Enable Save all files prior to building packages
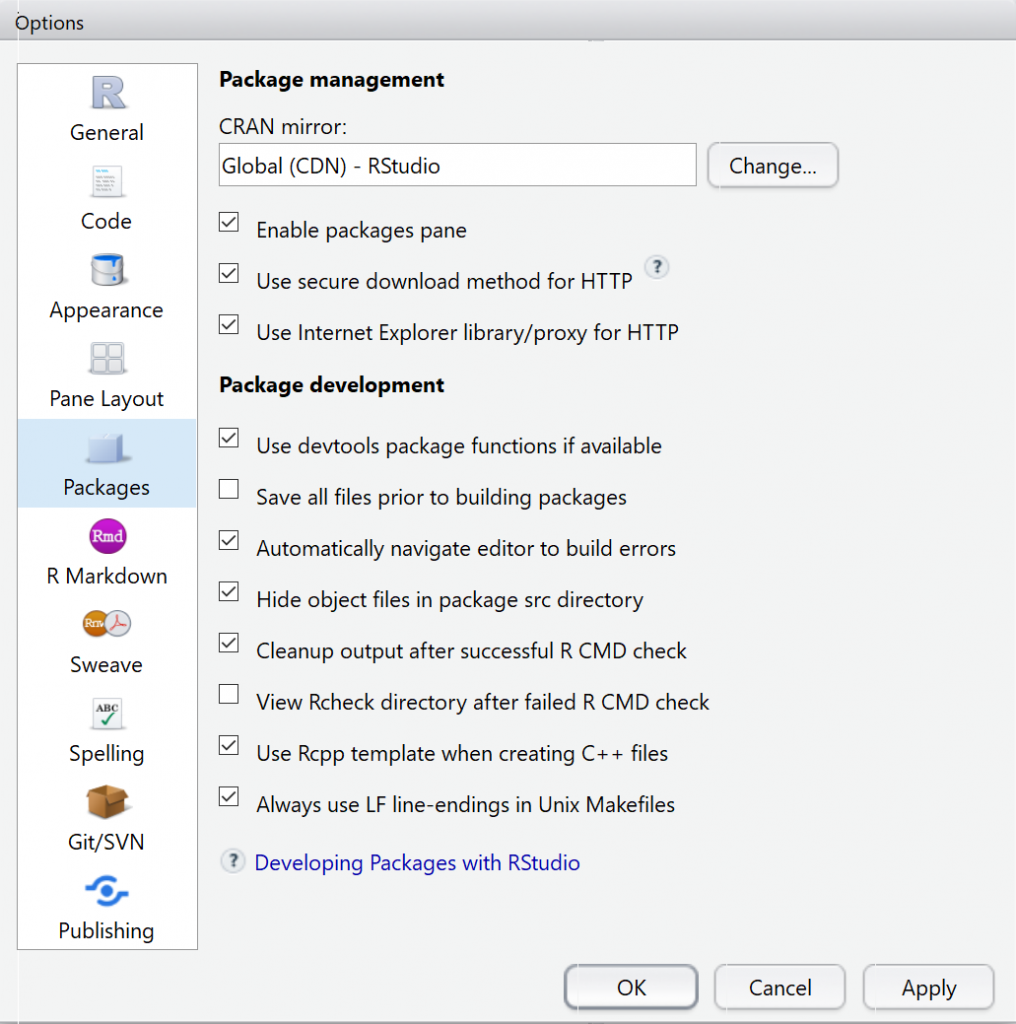Screen dimensions: 1016x1024 [229, 489]
